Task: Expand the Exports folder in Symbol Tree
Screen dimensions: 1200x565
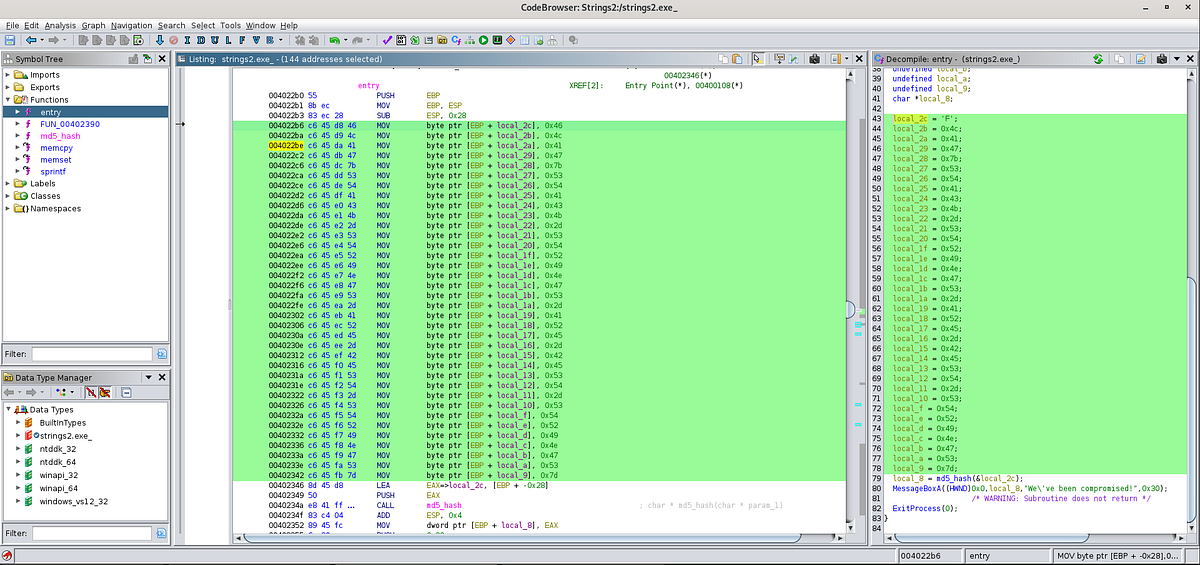Action: pos(9,87)
